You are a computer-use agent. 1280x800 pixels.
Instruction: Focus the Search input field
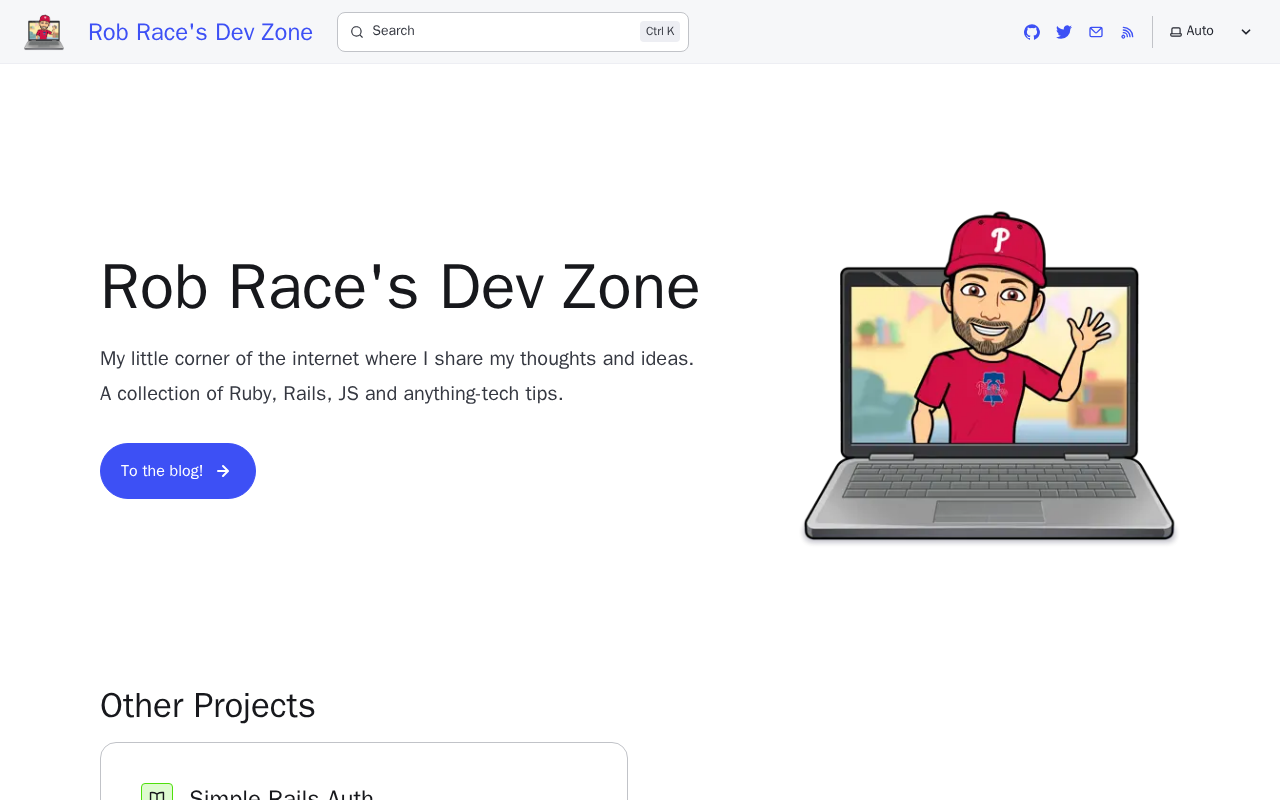pos(513,32)
